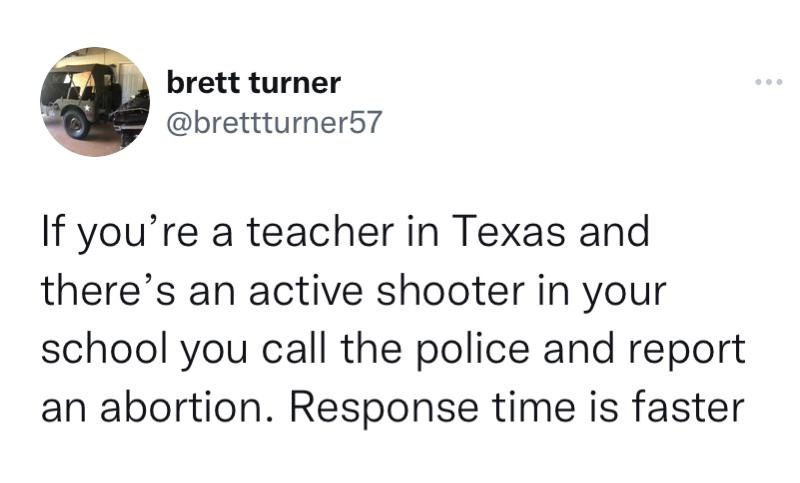This screenshot has height=483, width=800.
Task: Click the word 'shooter' in the tweet
Action: click(x=451, y=291)
